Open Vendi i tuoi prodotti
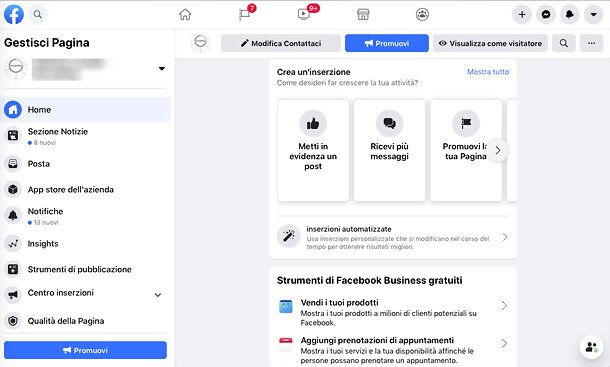Viewport: 610px width, 367px height. [393, 313]
